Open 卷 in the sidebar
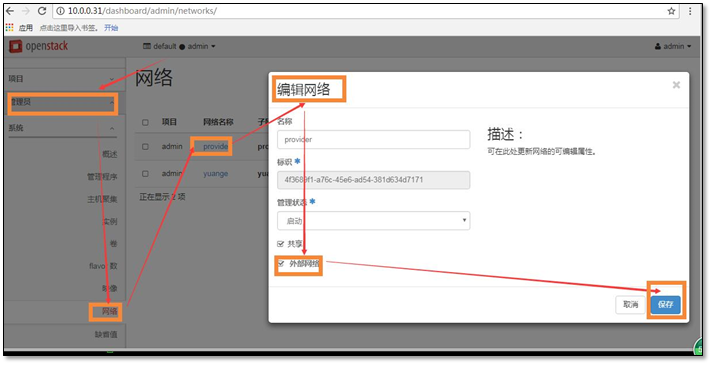712x365 pixels. tap(113, 244)
